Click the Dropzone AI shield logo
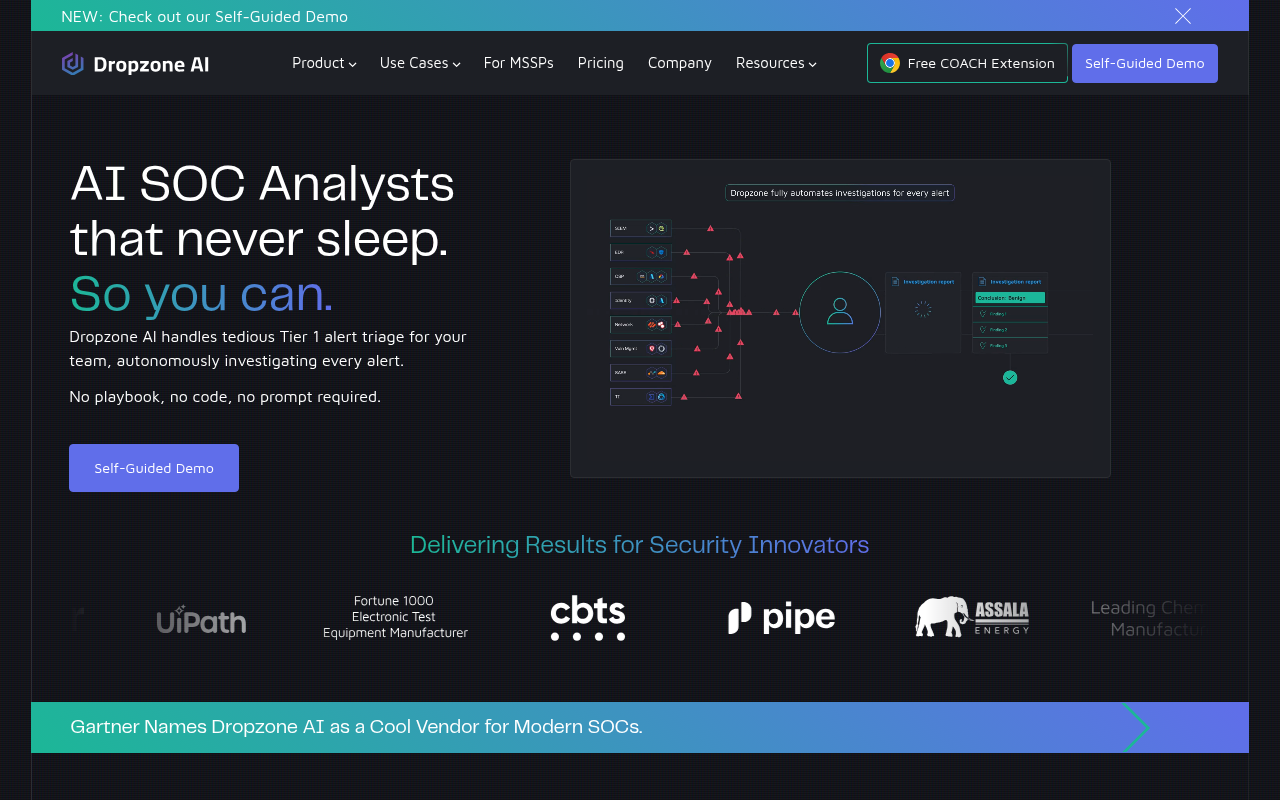Screen dimensions: 1280x800 pos(71,63)
